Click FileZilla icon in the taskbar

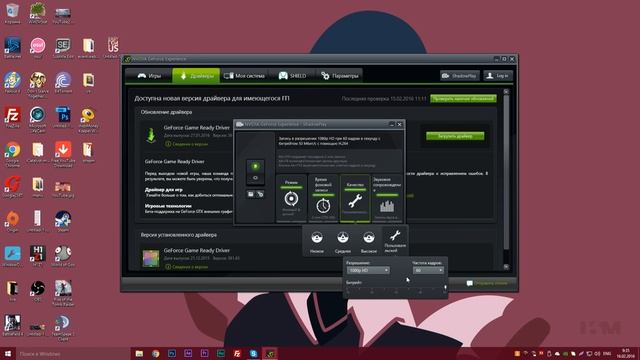[237, 353]
